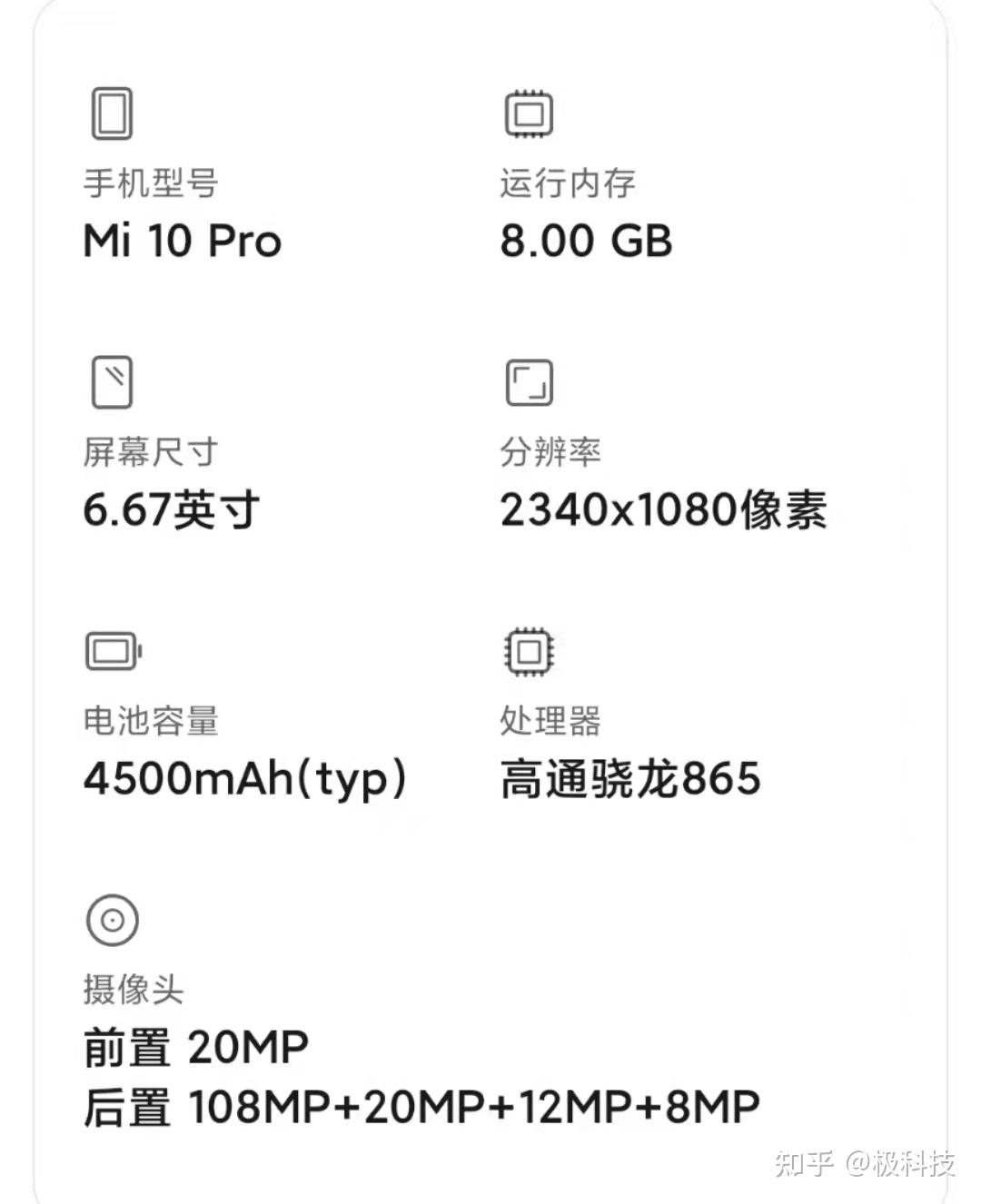Click the 手机型号 label
The image size is (981, 1204).
pos(151,183)
